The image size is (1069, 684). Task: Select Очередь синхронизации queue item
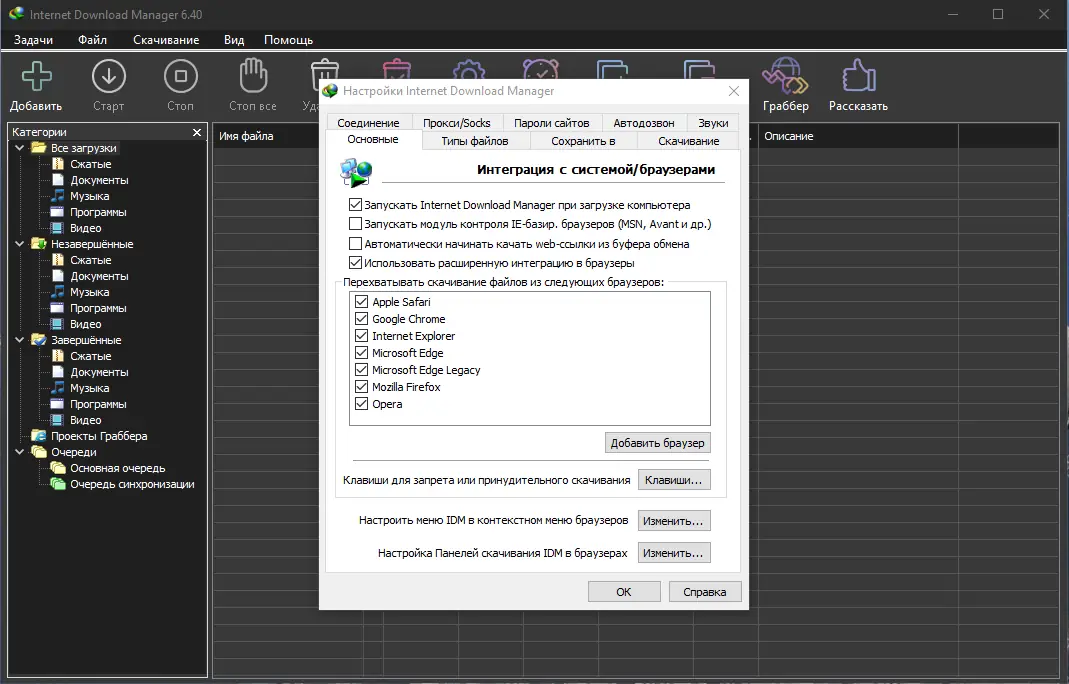[132, 484]
